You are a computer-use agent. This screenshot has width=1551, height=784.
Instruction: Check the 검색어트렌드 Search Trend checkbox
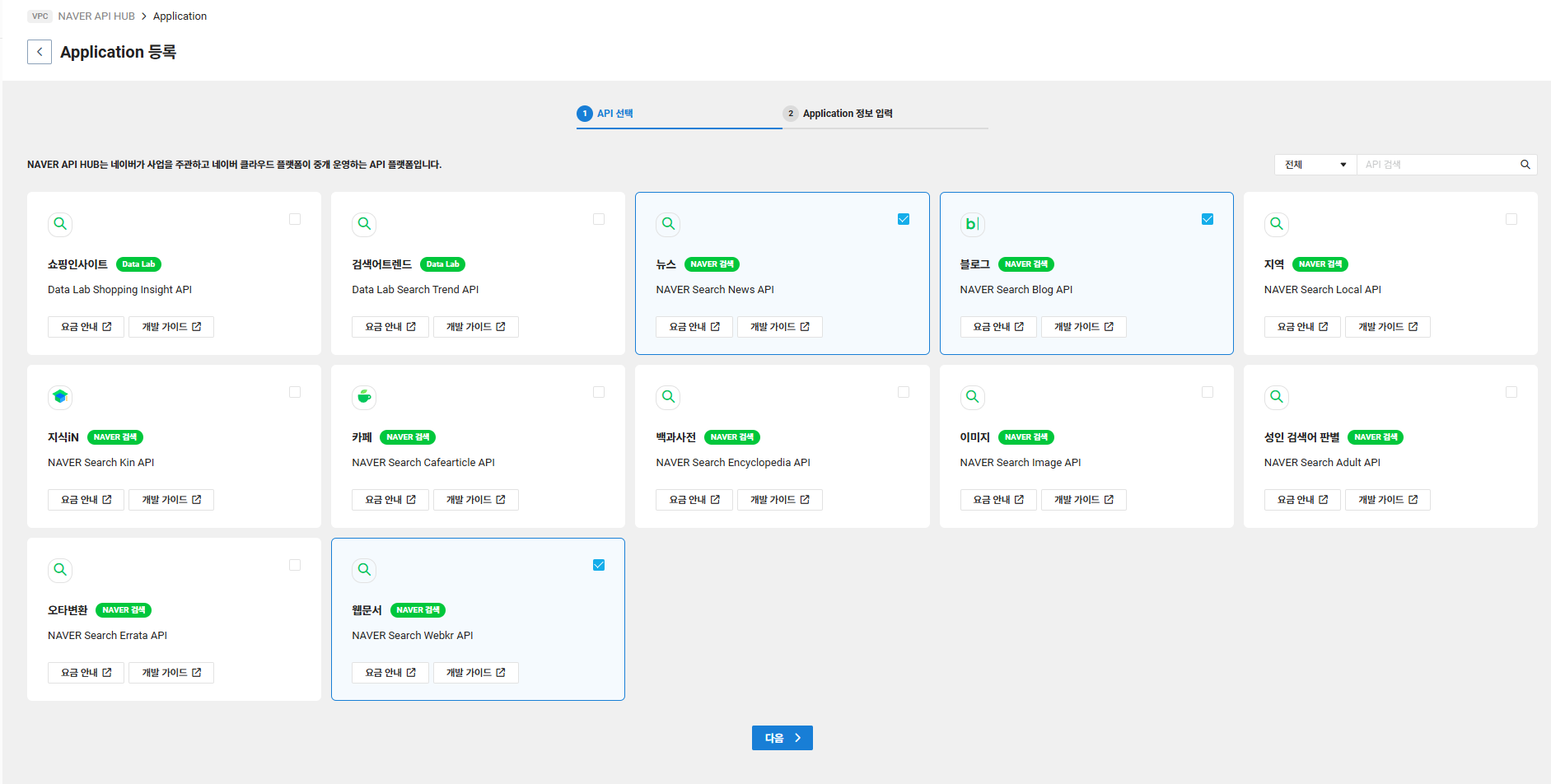coord(599,219)
